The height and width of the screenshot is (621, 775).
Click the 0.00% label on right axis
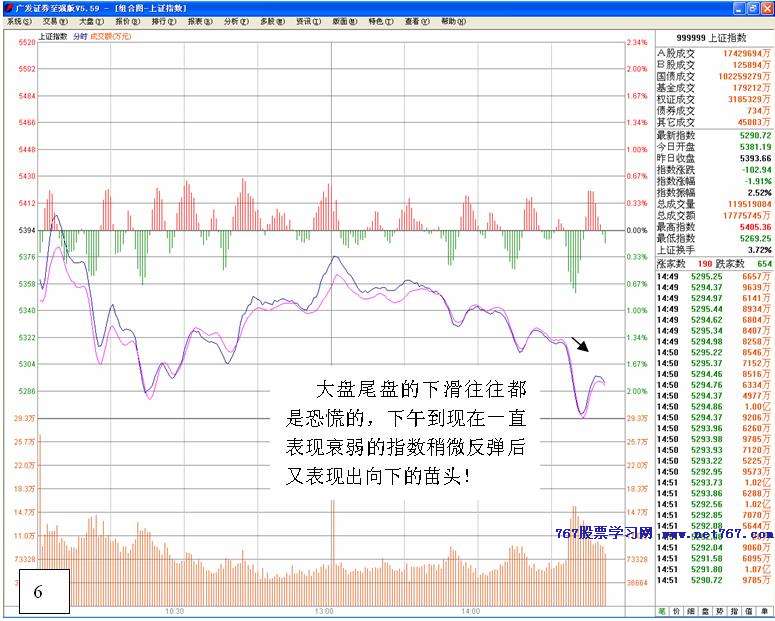pos(637,230)
